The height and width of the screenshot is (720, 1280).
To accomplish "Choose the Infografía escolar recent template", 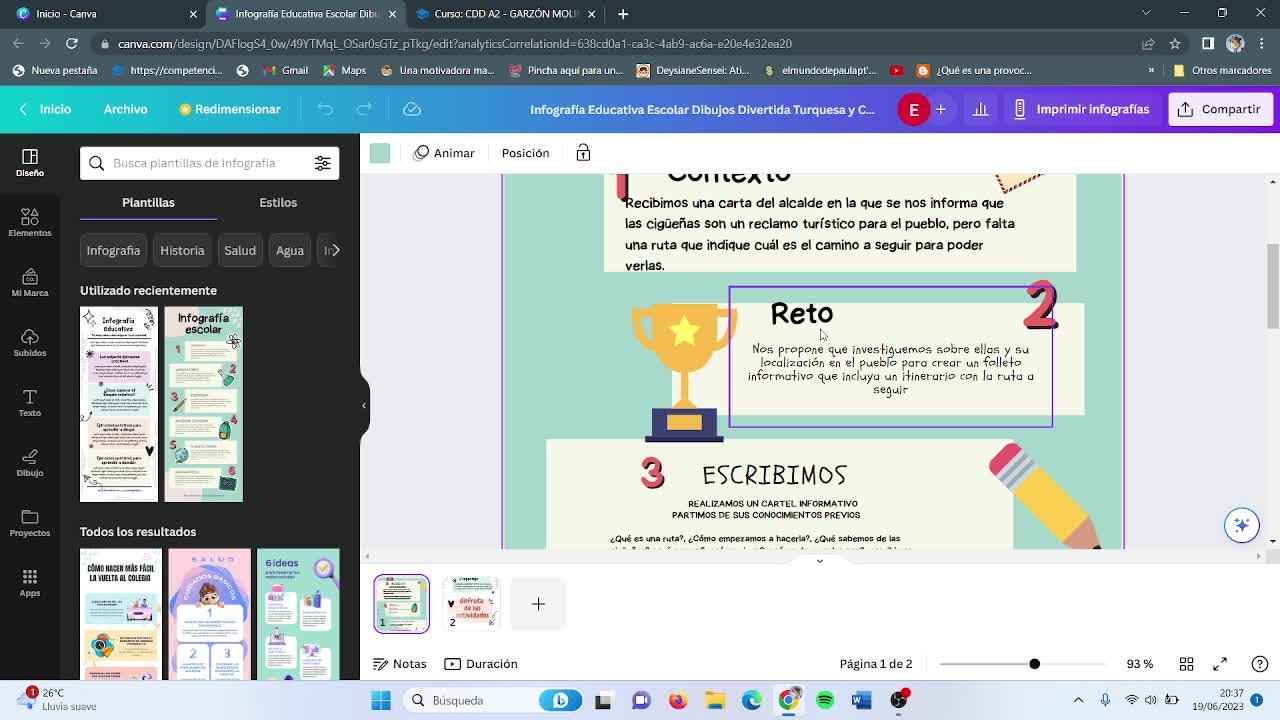I will (204, 404).
